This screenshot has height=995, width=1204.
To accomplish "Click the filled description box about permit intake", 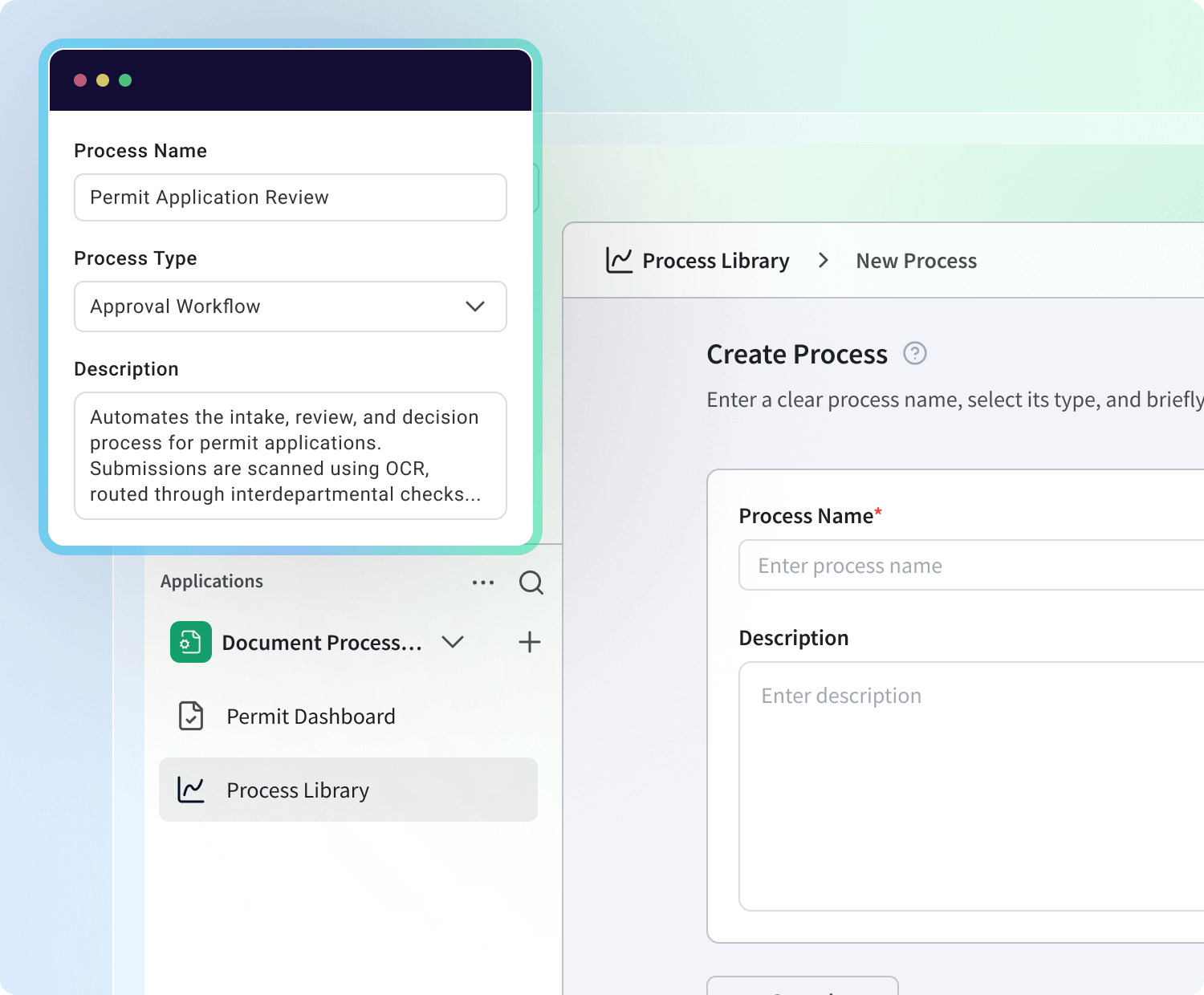I will 290,456.
